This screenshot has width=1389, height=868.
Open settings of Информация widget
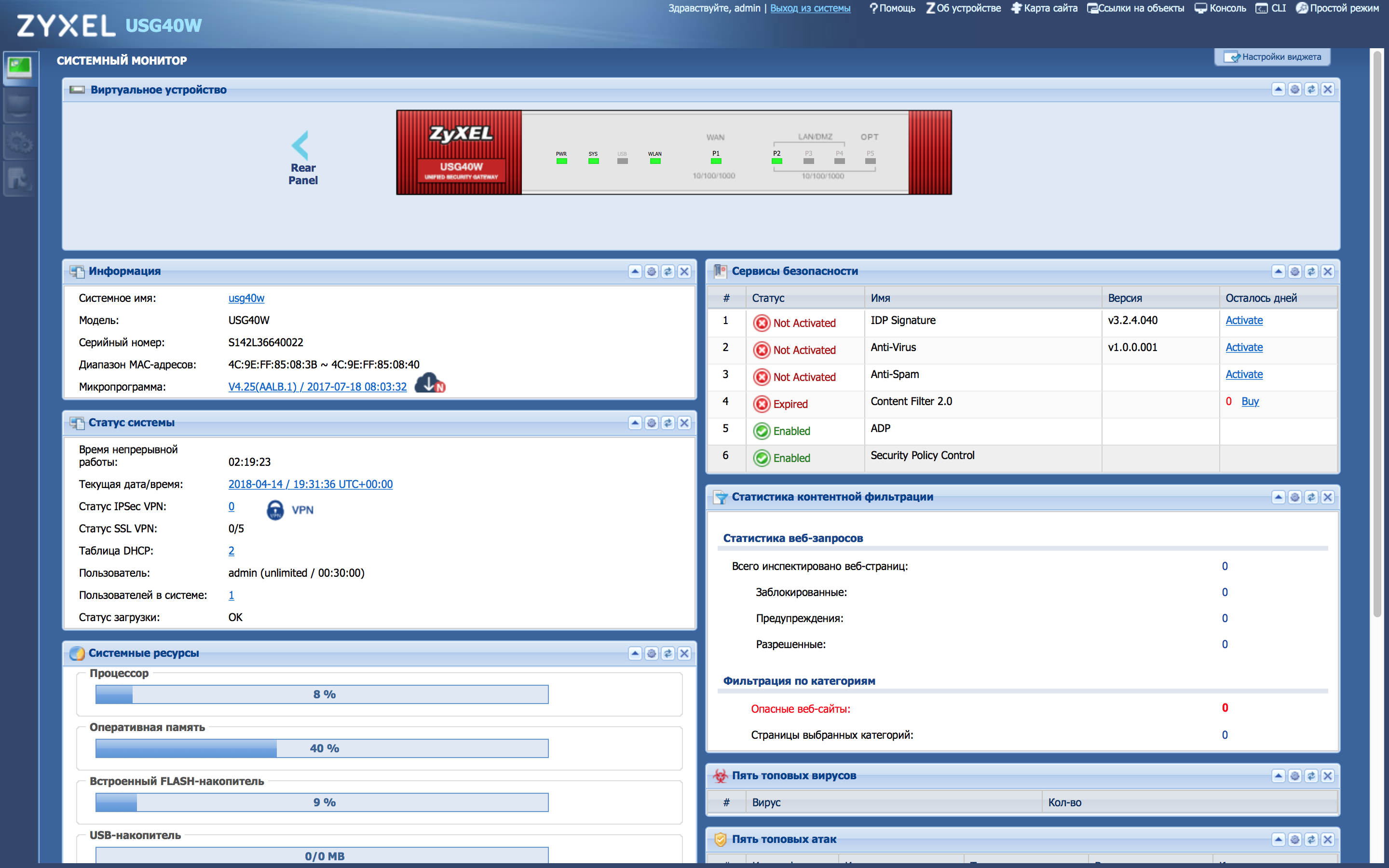pos(652,271)
